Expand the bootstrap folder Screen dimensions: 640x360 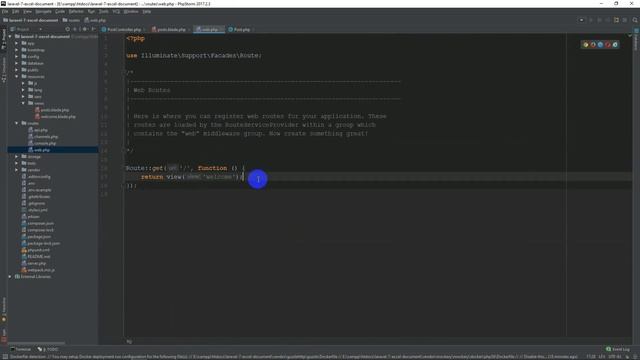click(x=17, y=50)
